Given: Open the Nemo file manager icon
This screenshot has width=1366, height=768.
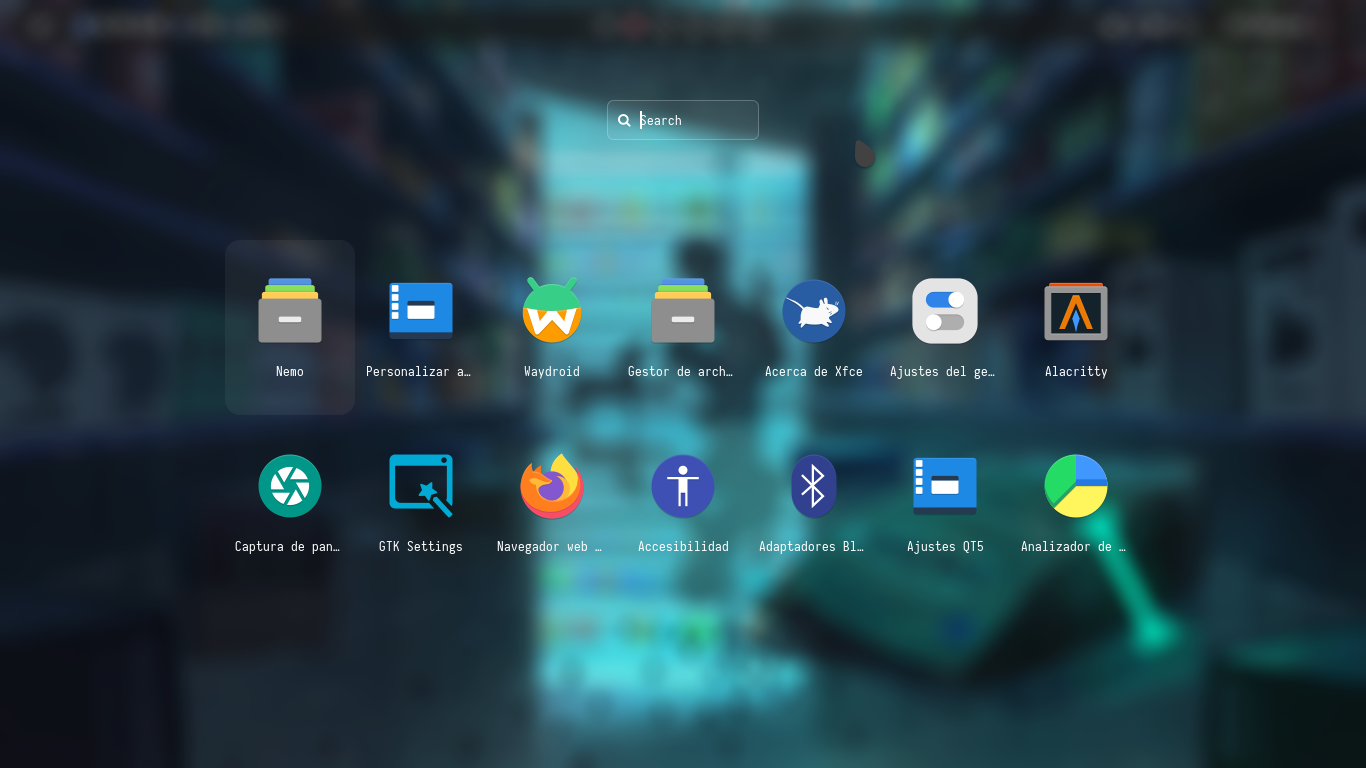Looking at the screenshot, I should pos(290,311).
